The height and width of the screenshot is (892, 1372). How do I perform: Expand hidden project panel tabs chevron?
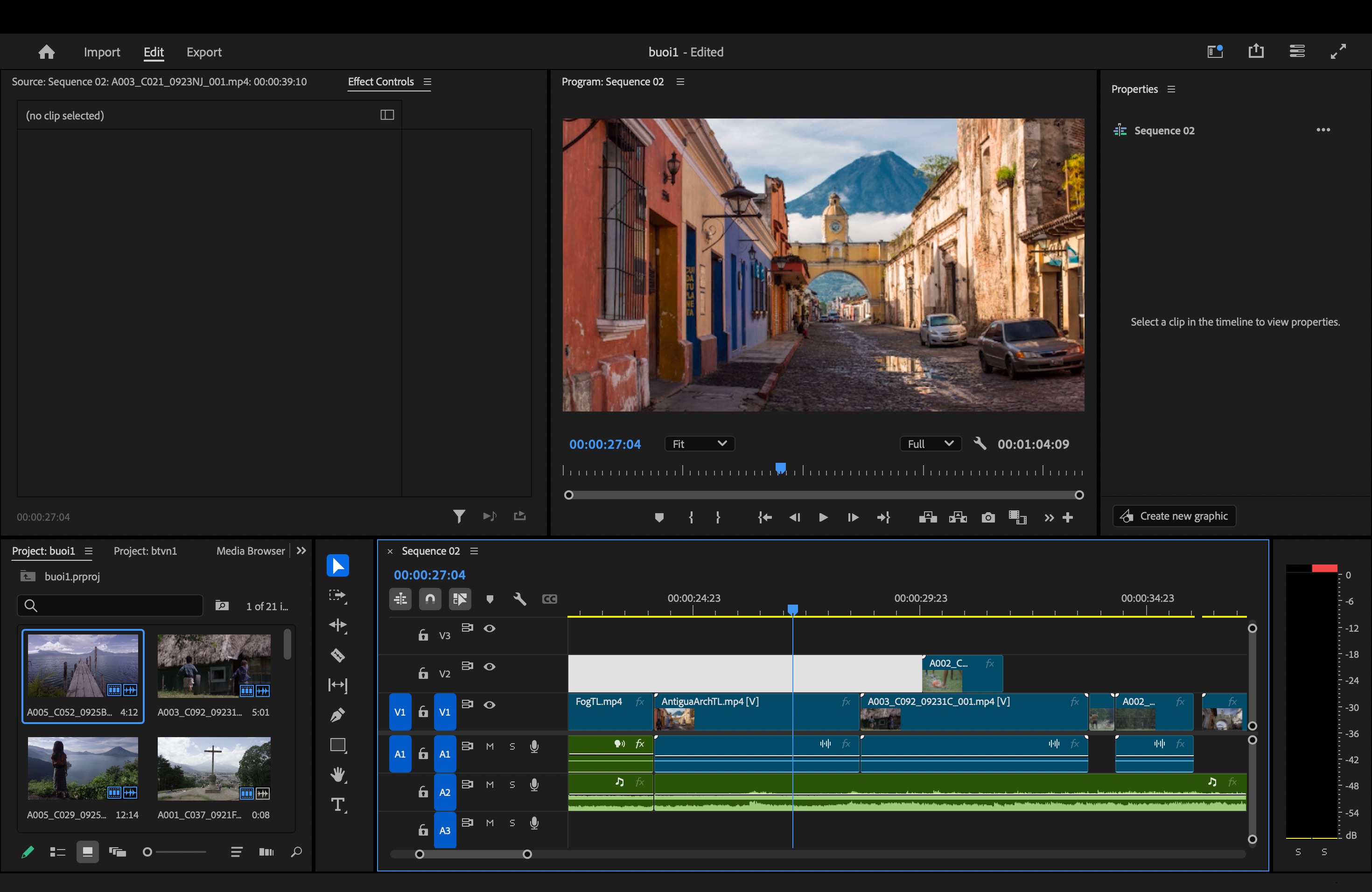pos(301,551)
